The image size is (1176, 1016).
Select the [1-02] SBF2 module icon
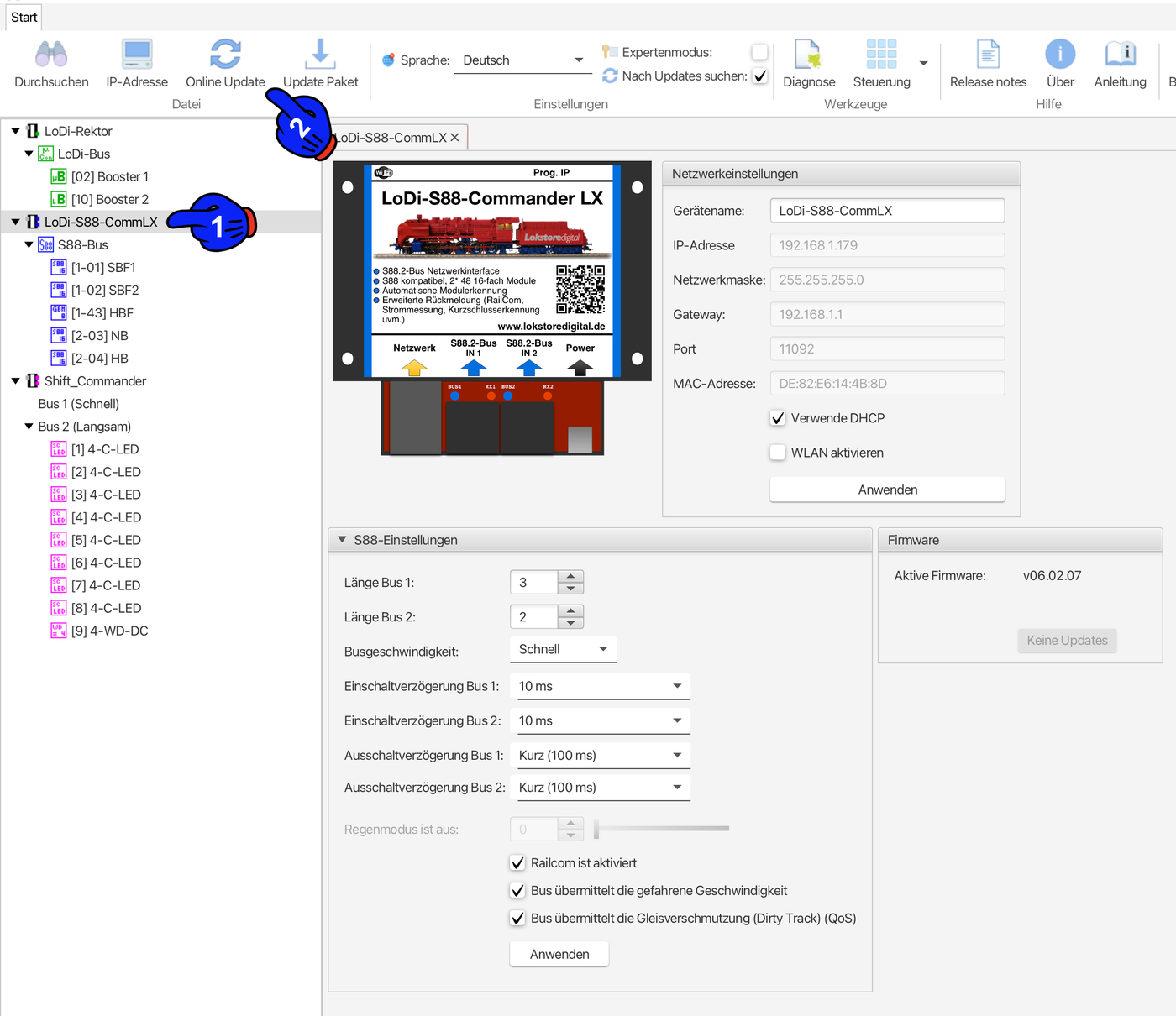pos(59,290)
